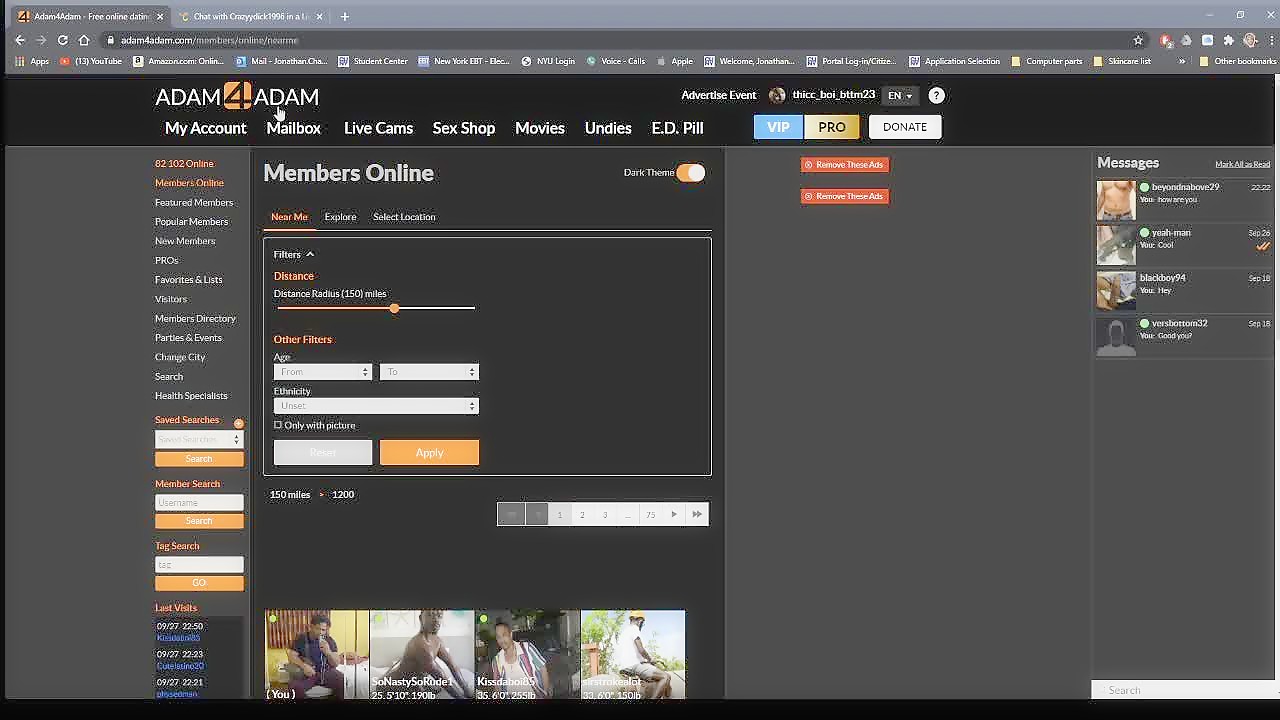Switch to the Explore tab
The image size is (1280, 720).
(340, 217)
